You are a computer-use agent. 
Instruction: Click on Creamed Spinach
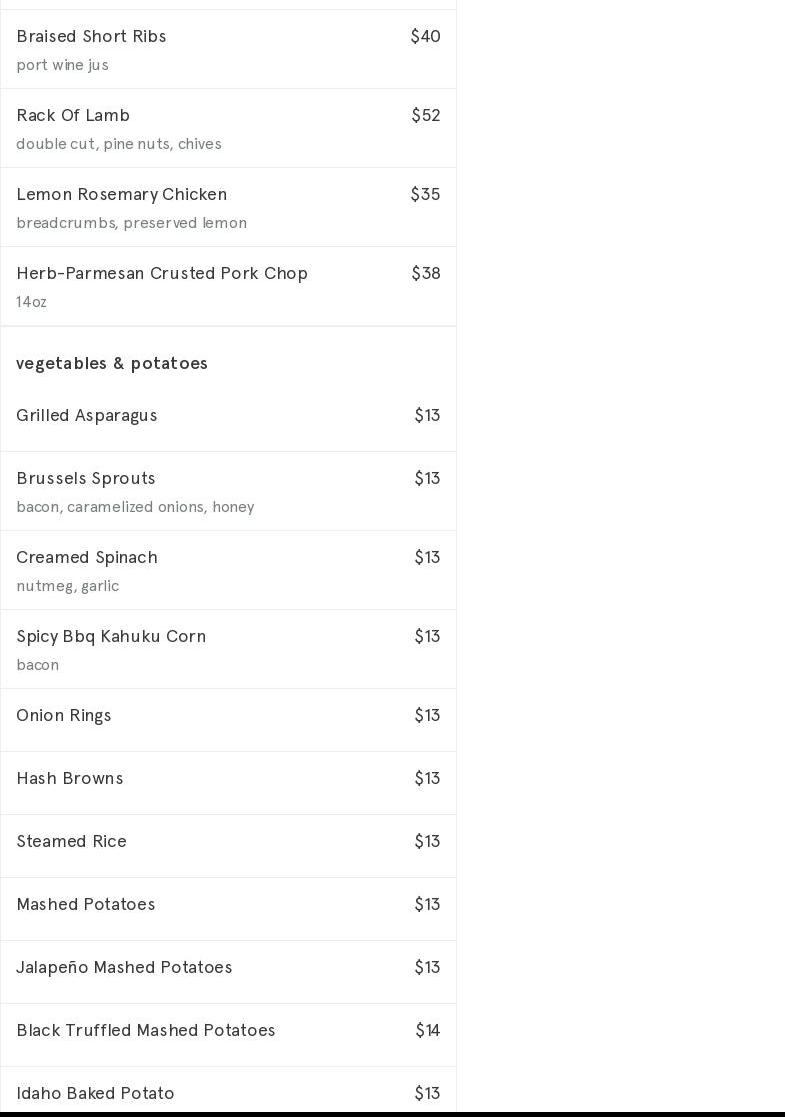(x=87, y=557)
